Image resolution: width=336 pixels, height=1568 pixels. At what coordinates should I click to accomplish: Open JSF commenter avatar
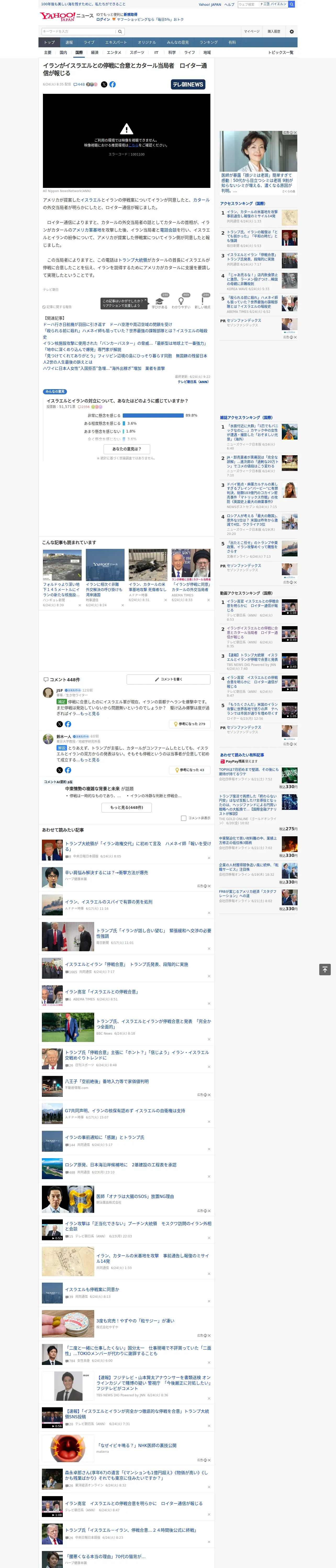click(x=48, y=693)
